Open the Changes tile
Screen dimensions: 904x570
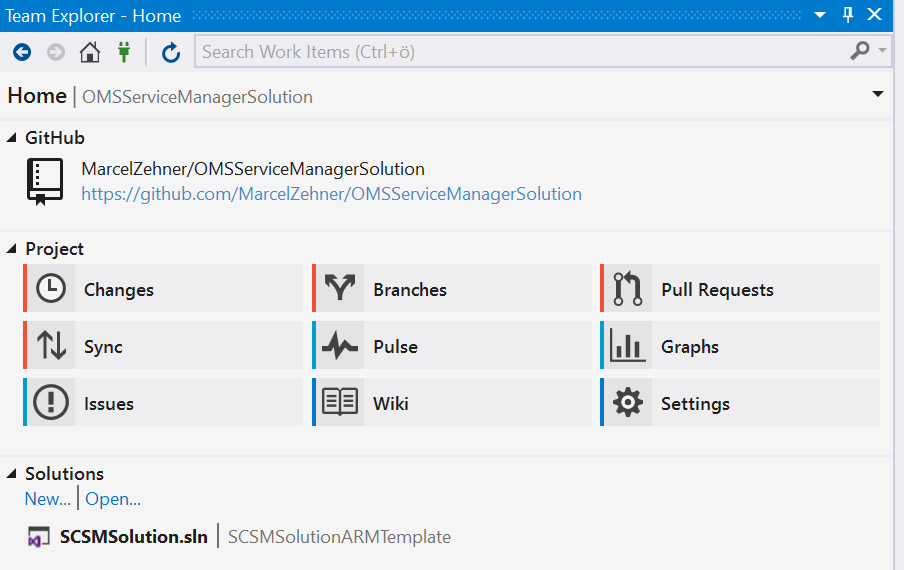163,289
